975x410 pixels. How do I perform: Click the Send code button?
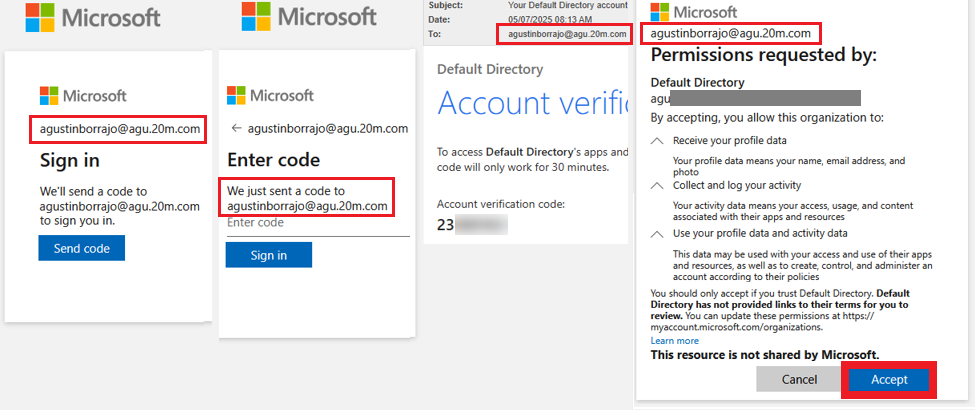pos(81,248)
